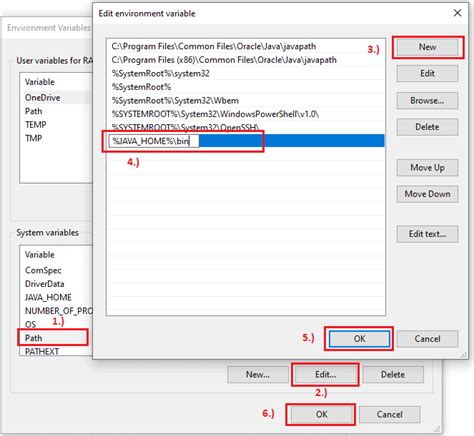
Task: Click Cancel in Environment Variables window
Action: coord(389,414)
